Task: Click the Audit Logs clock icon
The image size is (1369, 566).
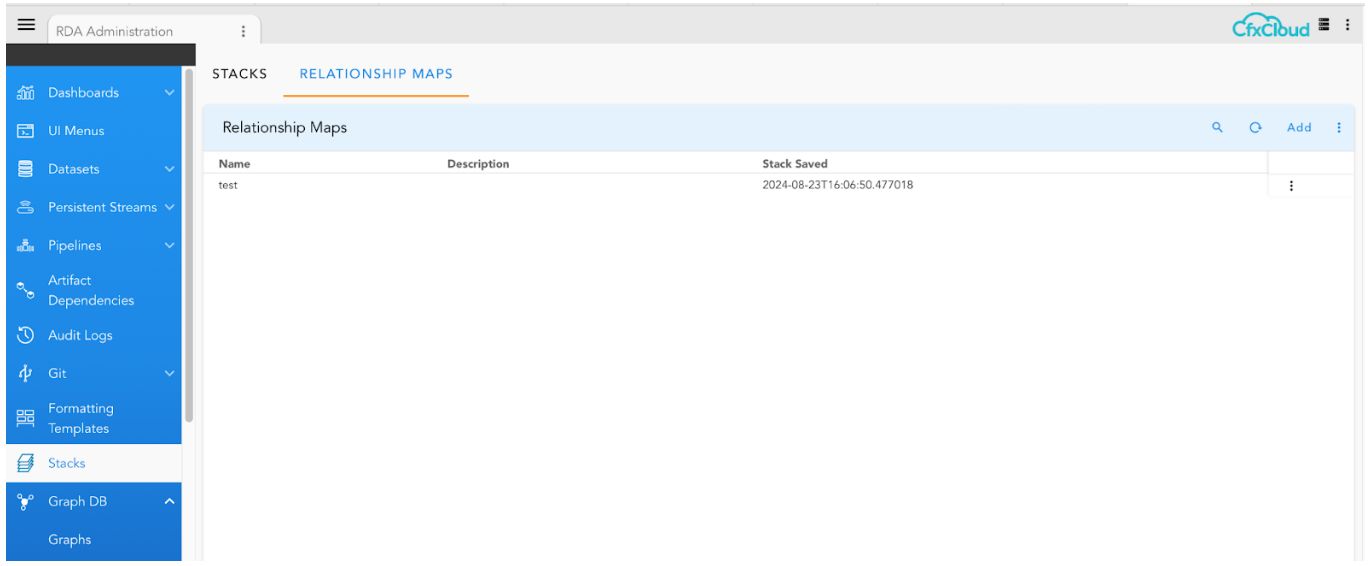Action: point(26,336)
